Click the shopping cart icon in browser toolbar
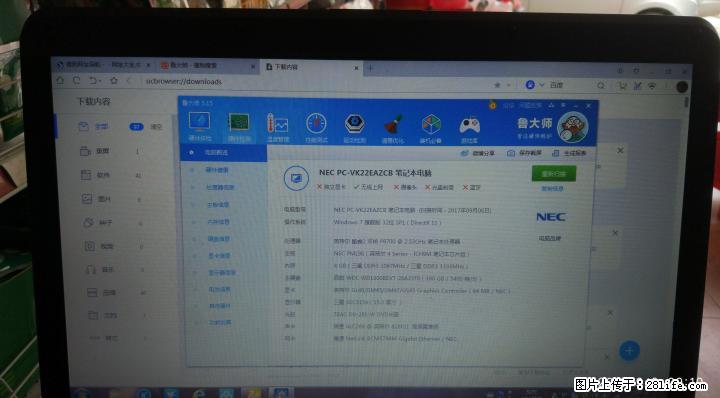This screenshot has width=720, height=398. 622,85
